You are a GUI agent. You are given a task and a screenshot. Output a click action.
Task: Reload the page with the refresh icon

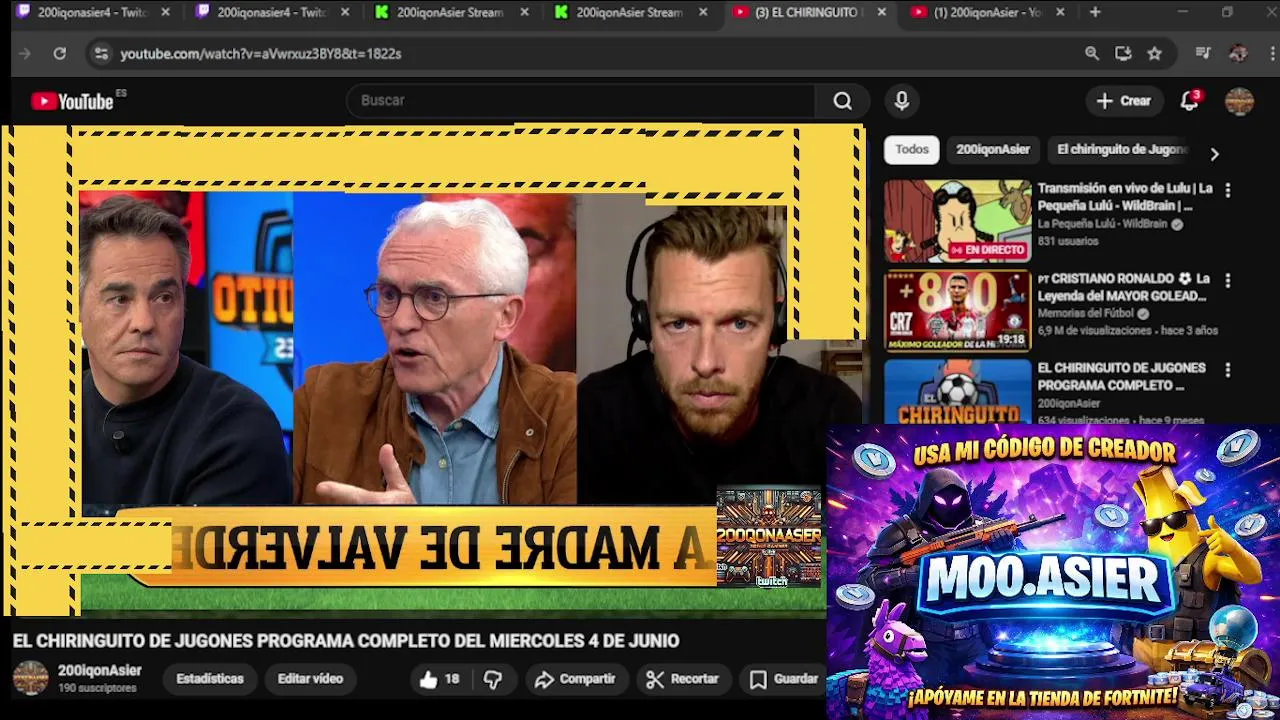tap(60, 53)
